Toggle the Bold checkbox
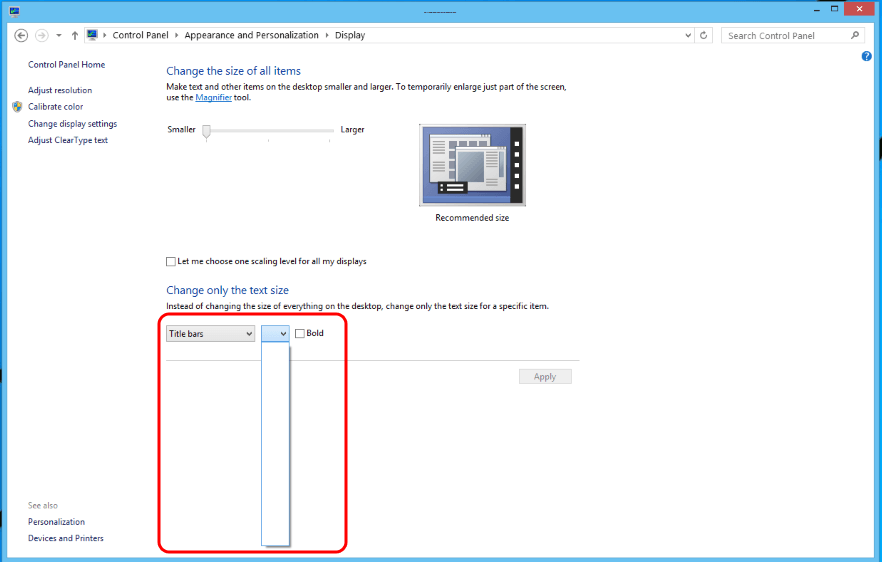 coord(300,334)
